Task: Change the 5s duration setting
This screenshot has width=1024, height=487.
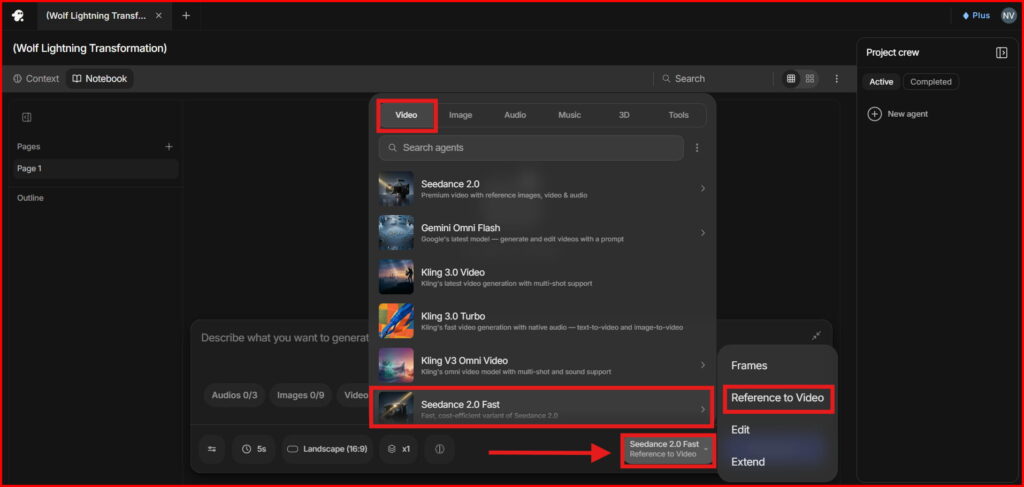Action: pyautogui.click(x=254, y=449)
